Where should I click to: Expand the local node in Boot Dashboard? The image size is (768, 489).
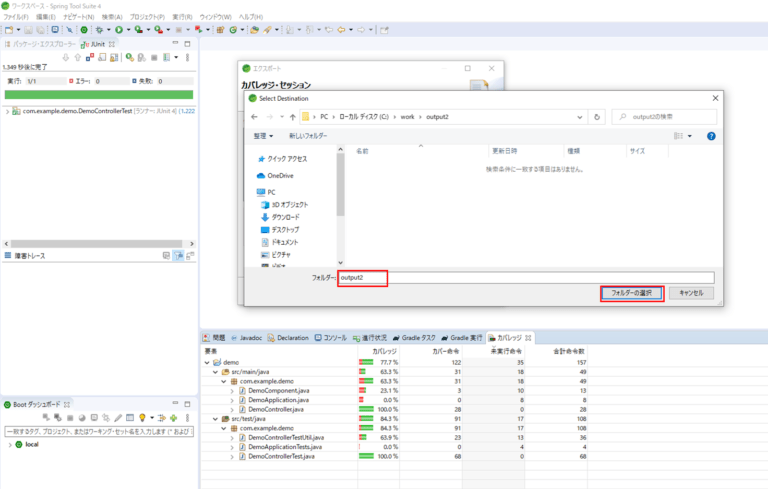tap(10, 444)
